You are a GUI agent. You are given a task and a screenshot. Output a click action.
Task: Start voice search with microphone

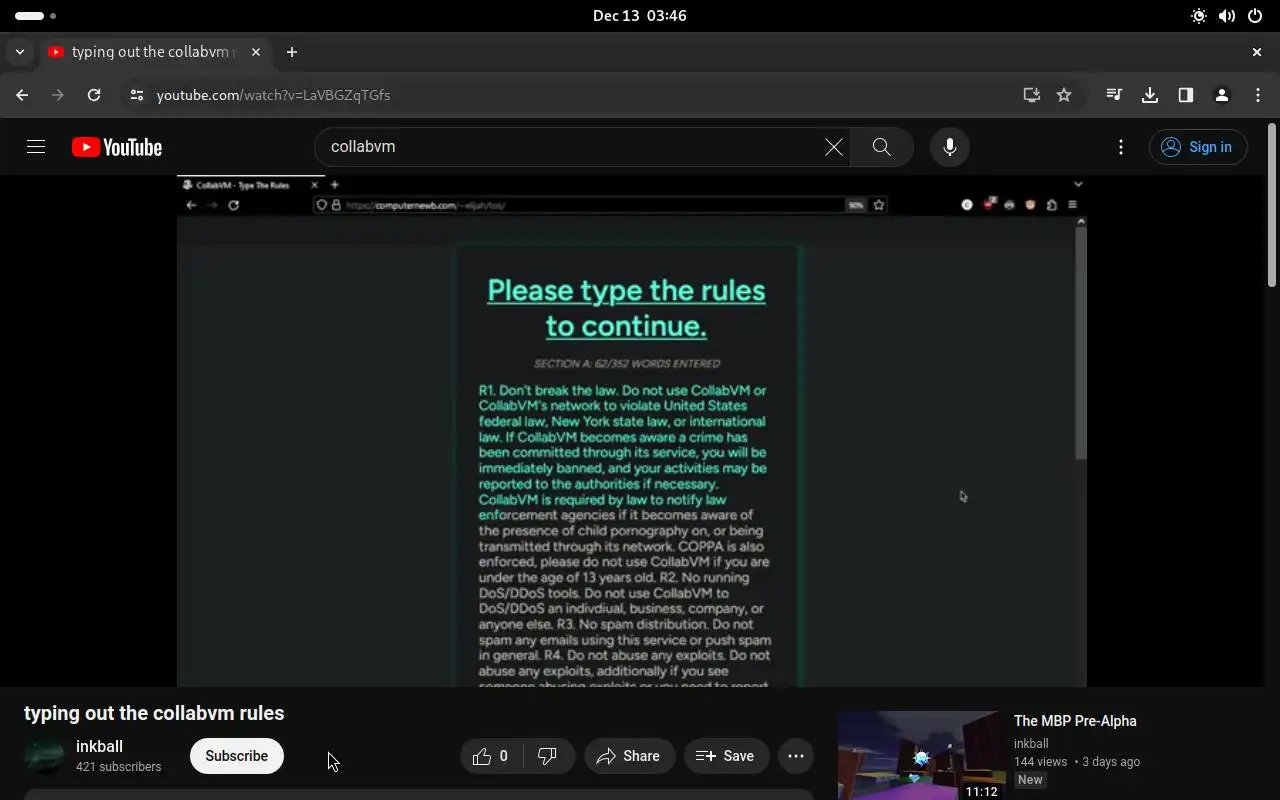(x=950, y=147)
